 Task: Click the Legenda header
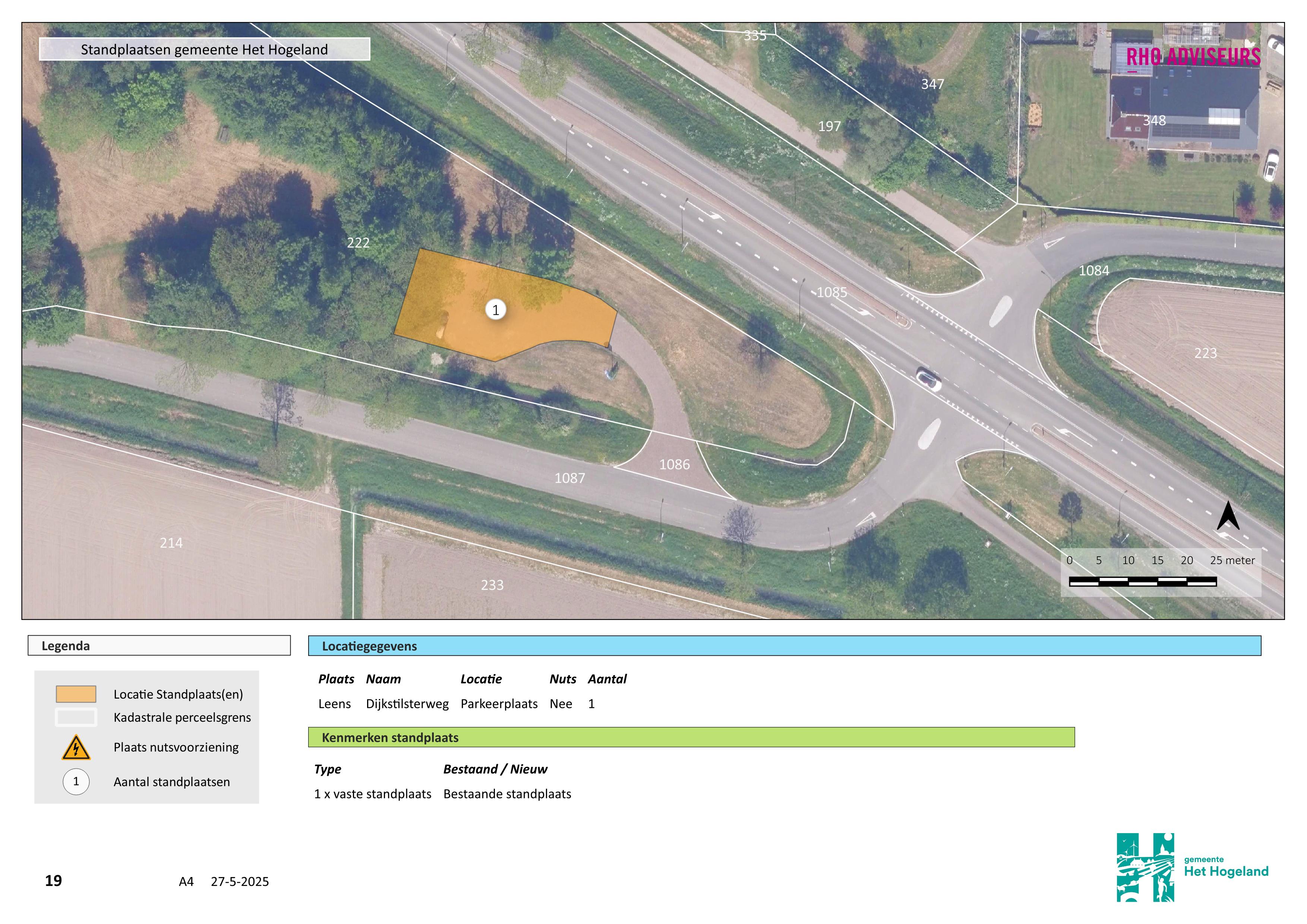coord(160,646)
